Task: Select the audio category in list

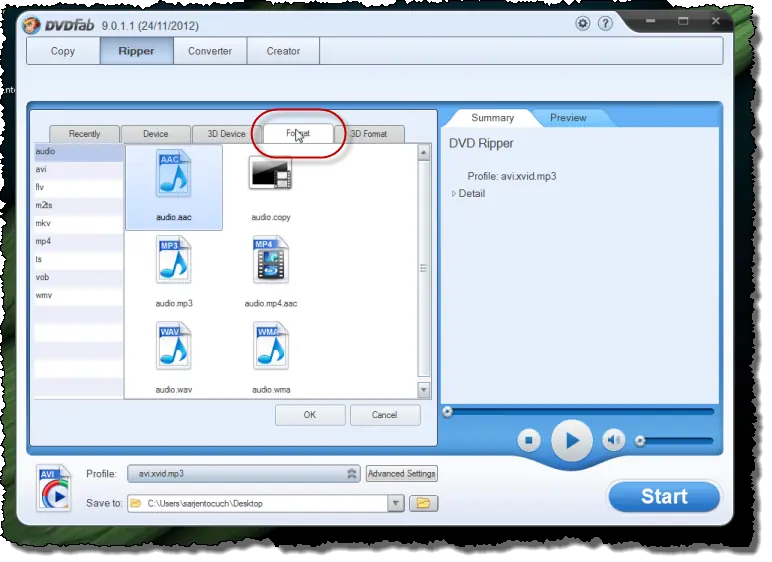Action: (79, 152)
